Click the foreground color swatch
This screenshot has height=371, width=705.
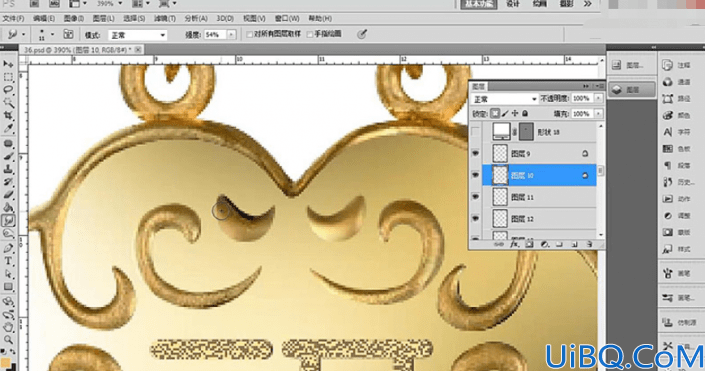(x=5, y=363)
